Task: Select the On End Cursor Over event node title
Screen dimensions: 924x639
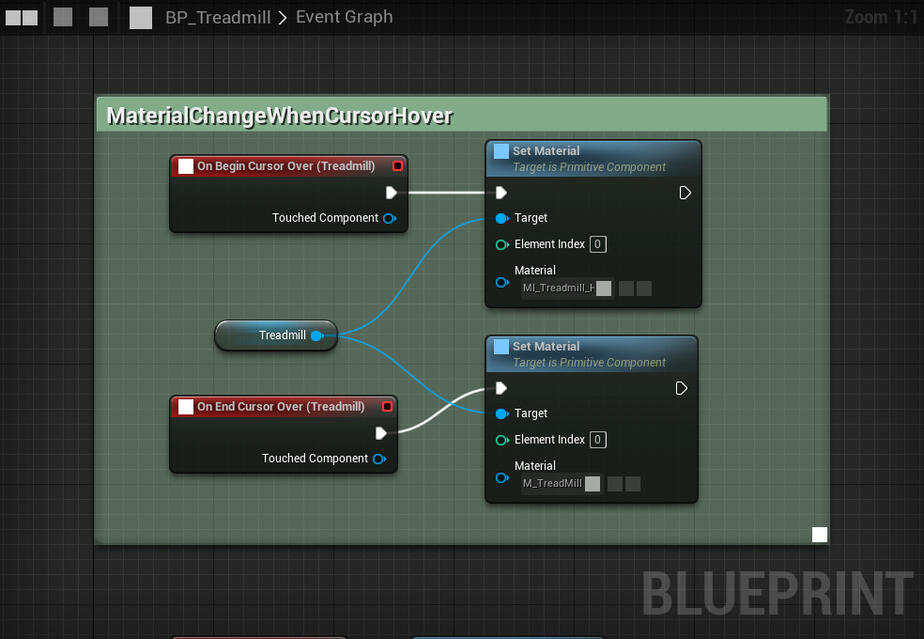Action: tap(280, 407)
